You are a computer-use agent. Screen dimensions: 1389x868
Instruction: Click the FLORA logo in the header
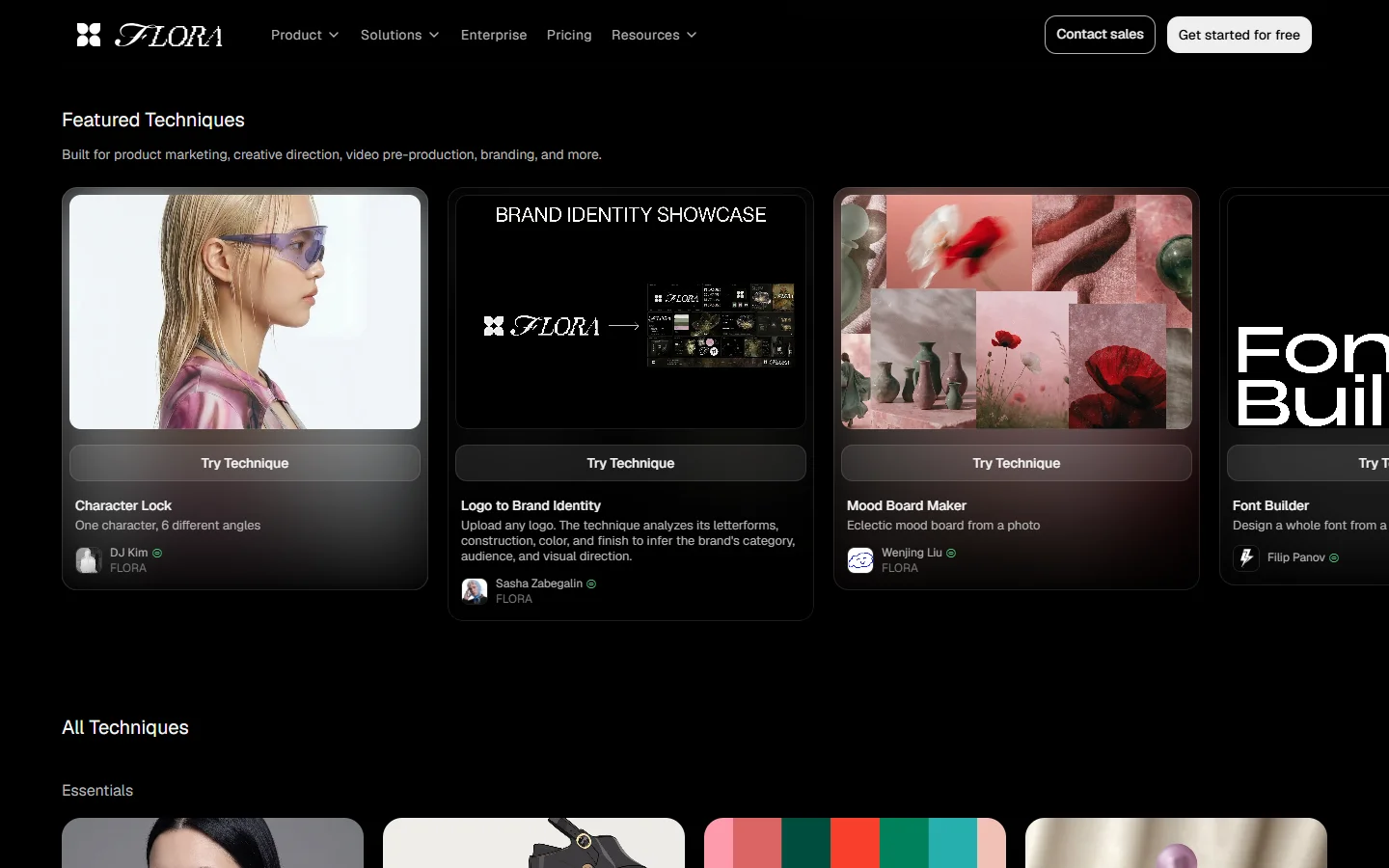click(x=150, y=35)
